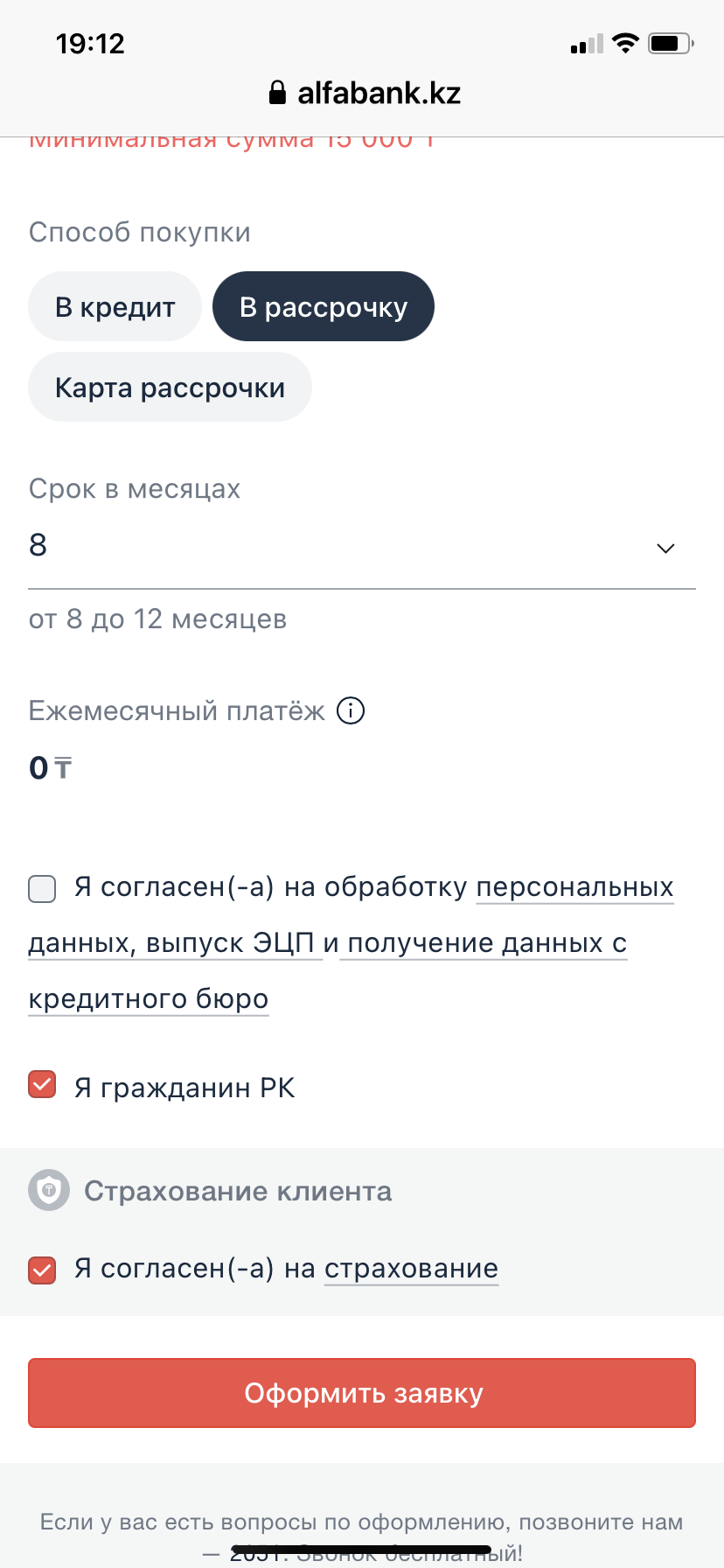
Task: Open the "получение данных с кредитного бюро" link
Action: (483, 943)
